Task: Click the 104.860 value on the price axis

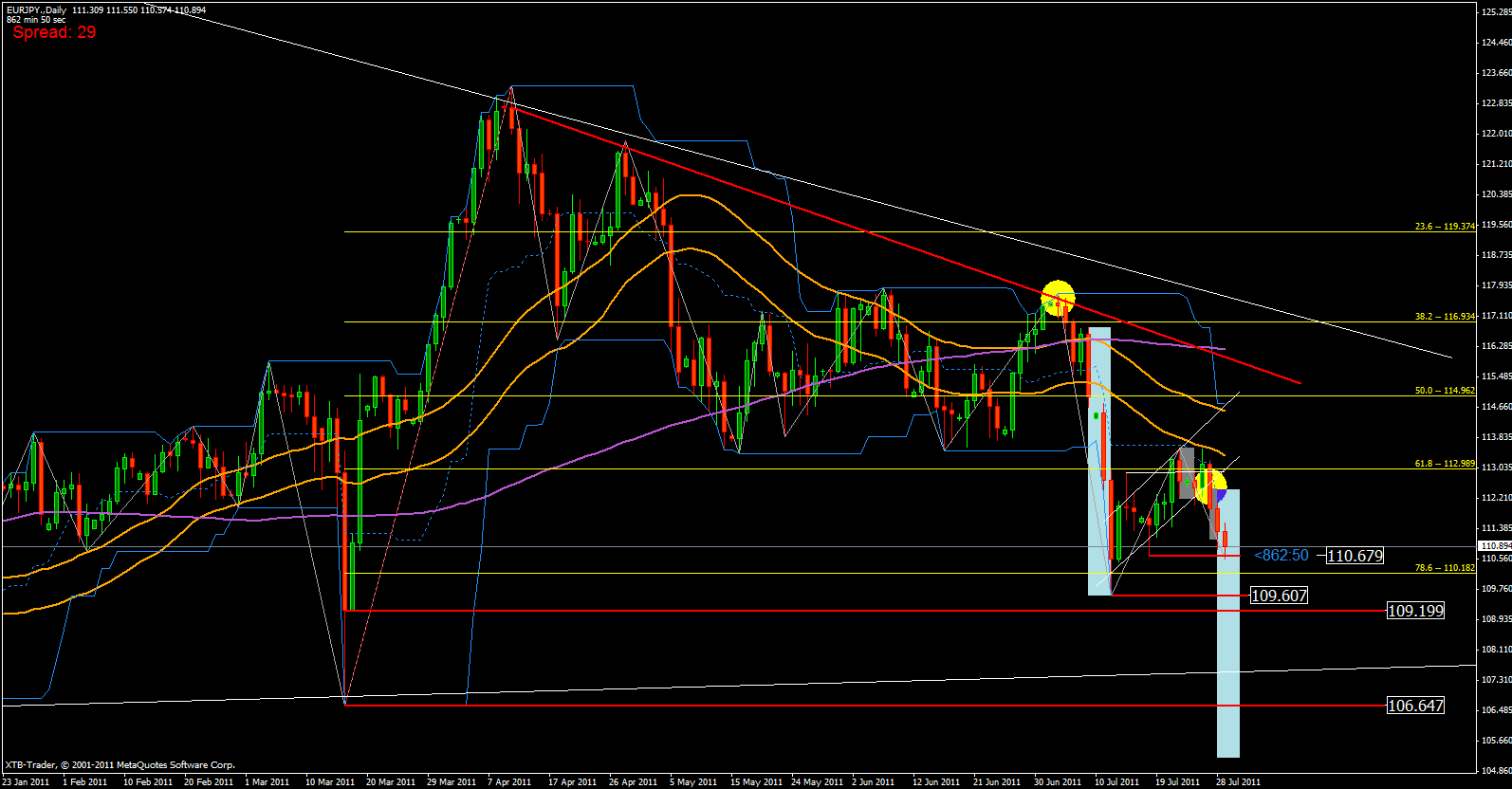Action: point(1496,771)
